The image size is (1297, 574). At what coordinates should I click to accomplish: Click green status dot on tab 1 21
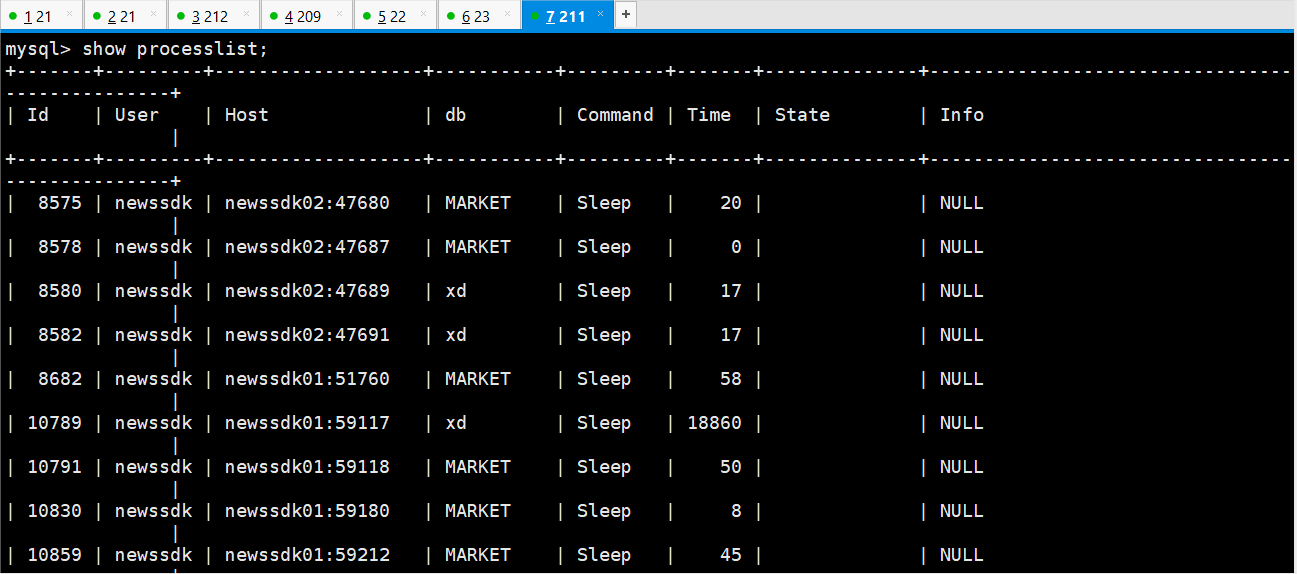pos(13,16)
